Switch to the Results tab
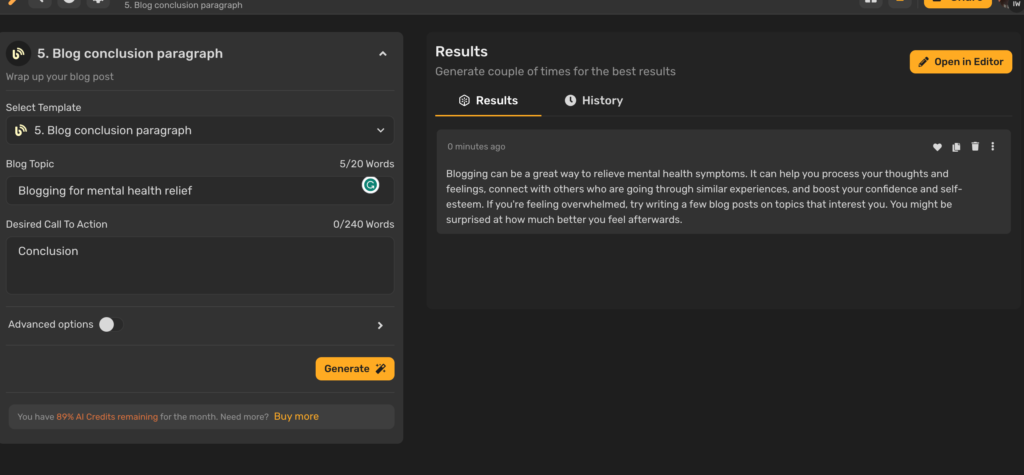This screenshot has width=1024, height=475. (x=488, y=101)
